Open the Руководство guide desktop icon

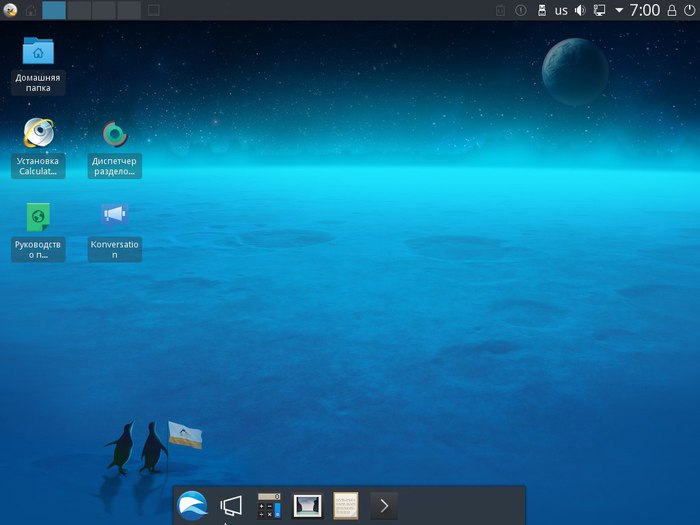38,216
